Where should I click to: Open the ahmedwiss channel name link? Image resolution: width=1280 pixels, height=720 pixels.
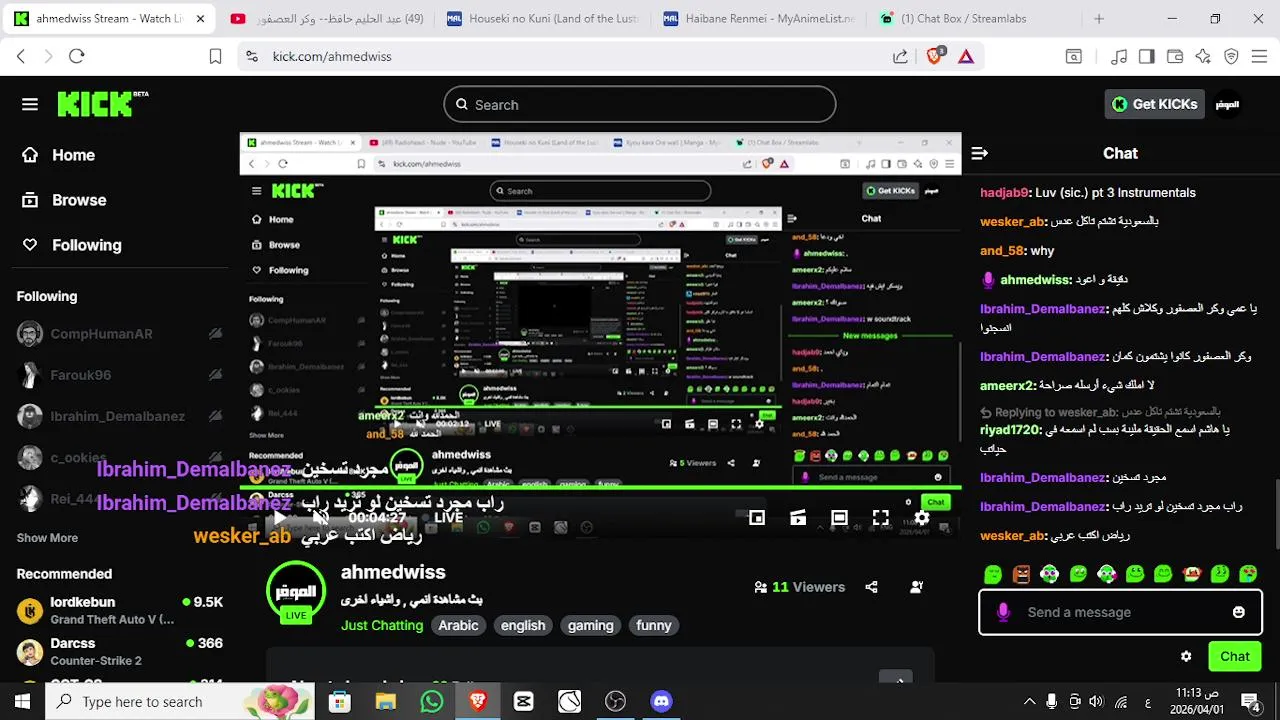tap(393, 572)
